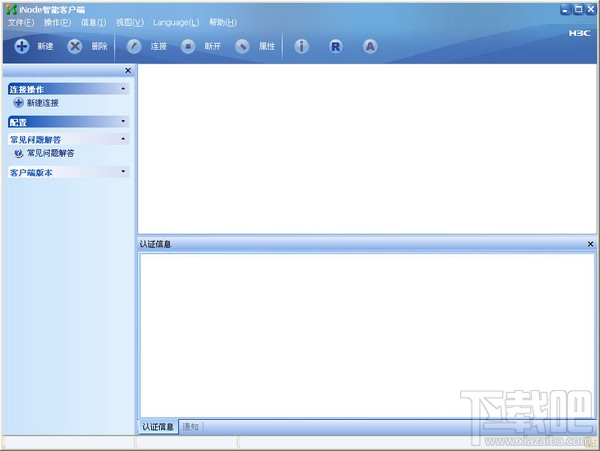This screenshot has height=451, width=600.
Task: Click the 客户端版本 header text
Action: point(31,173)
